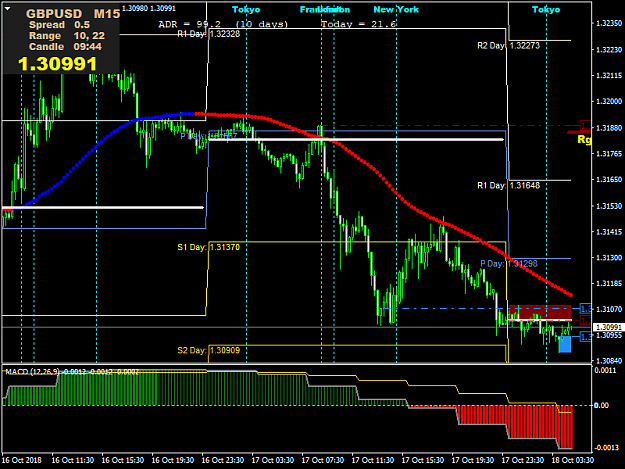Click the 16 Oct 15:30 time label
The image size is (625, 469).
coord(122,460)
